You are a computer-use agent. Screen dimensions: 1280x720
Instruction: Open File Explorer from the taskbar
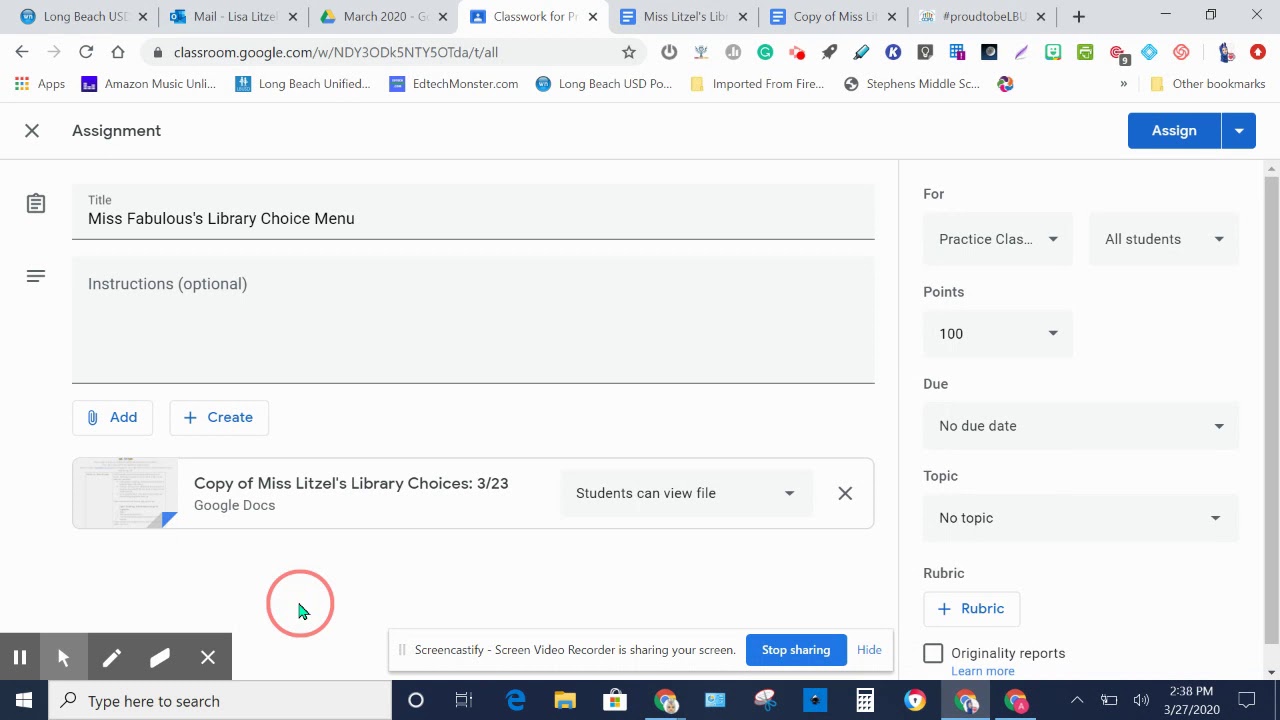pyautogui.click(x=565, y=701)
